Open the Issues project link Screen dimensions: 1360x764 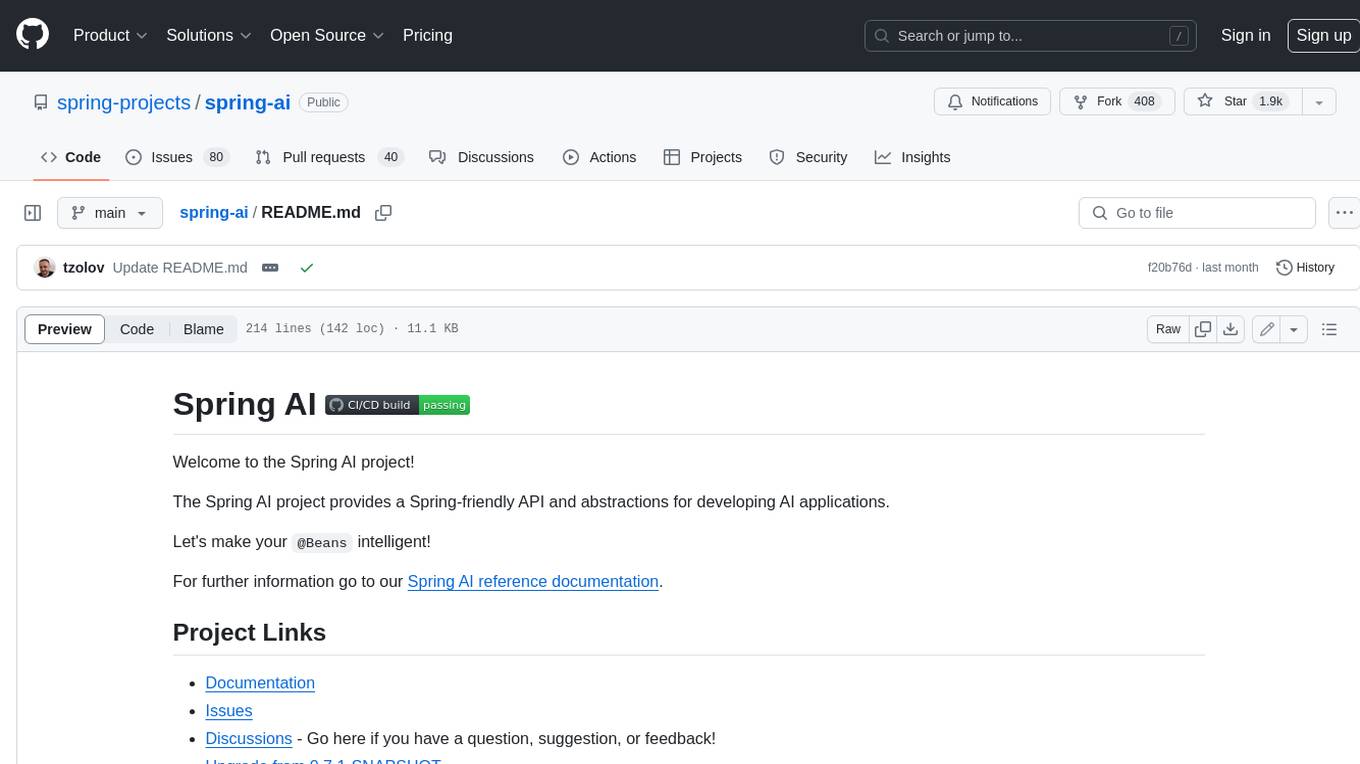(229, 711)
